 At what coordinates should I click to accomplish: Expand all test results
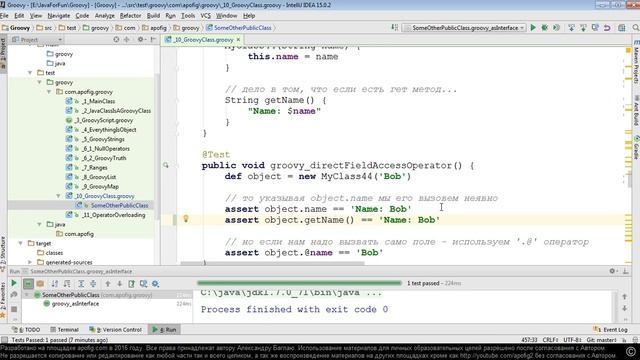(81, 283)
